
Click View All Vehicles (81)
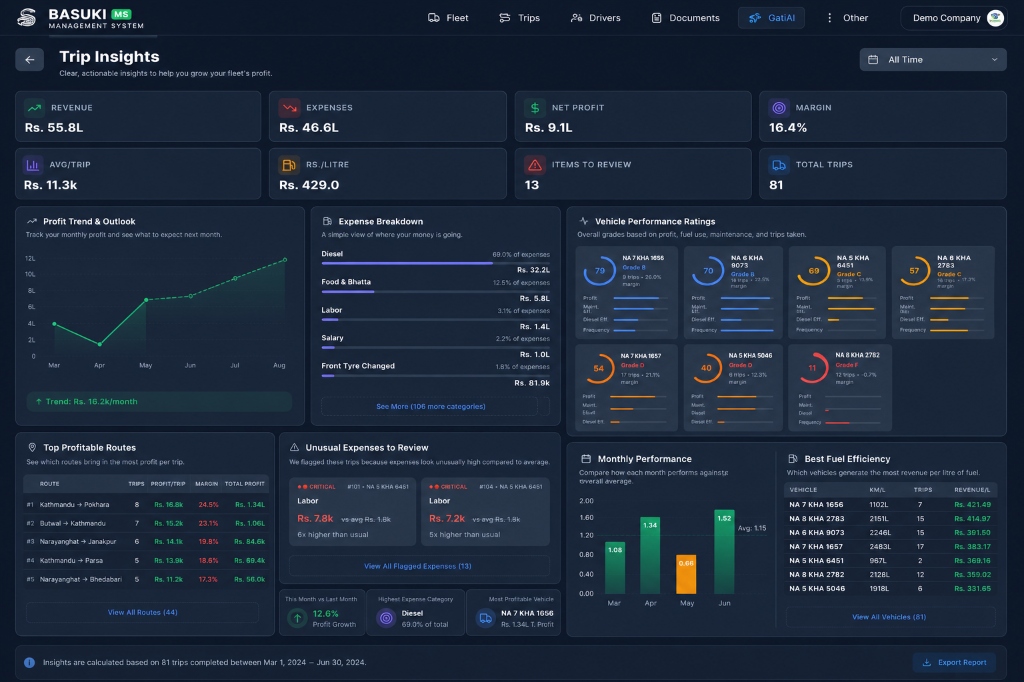[x=889, y=617]
